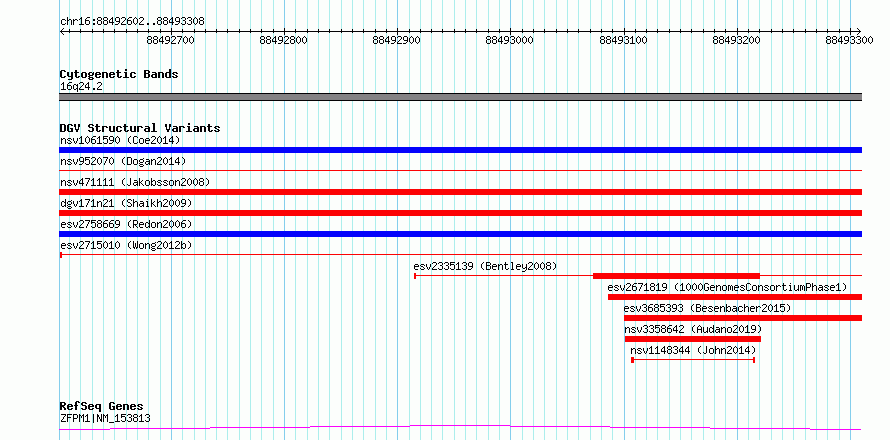Click ruler position 88493100
Image resolution: width=890 pixels, height=440 pixels.
623,40
